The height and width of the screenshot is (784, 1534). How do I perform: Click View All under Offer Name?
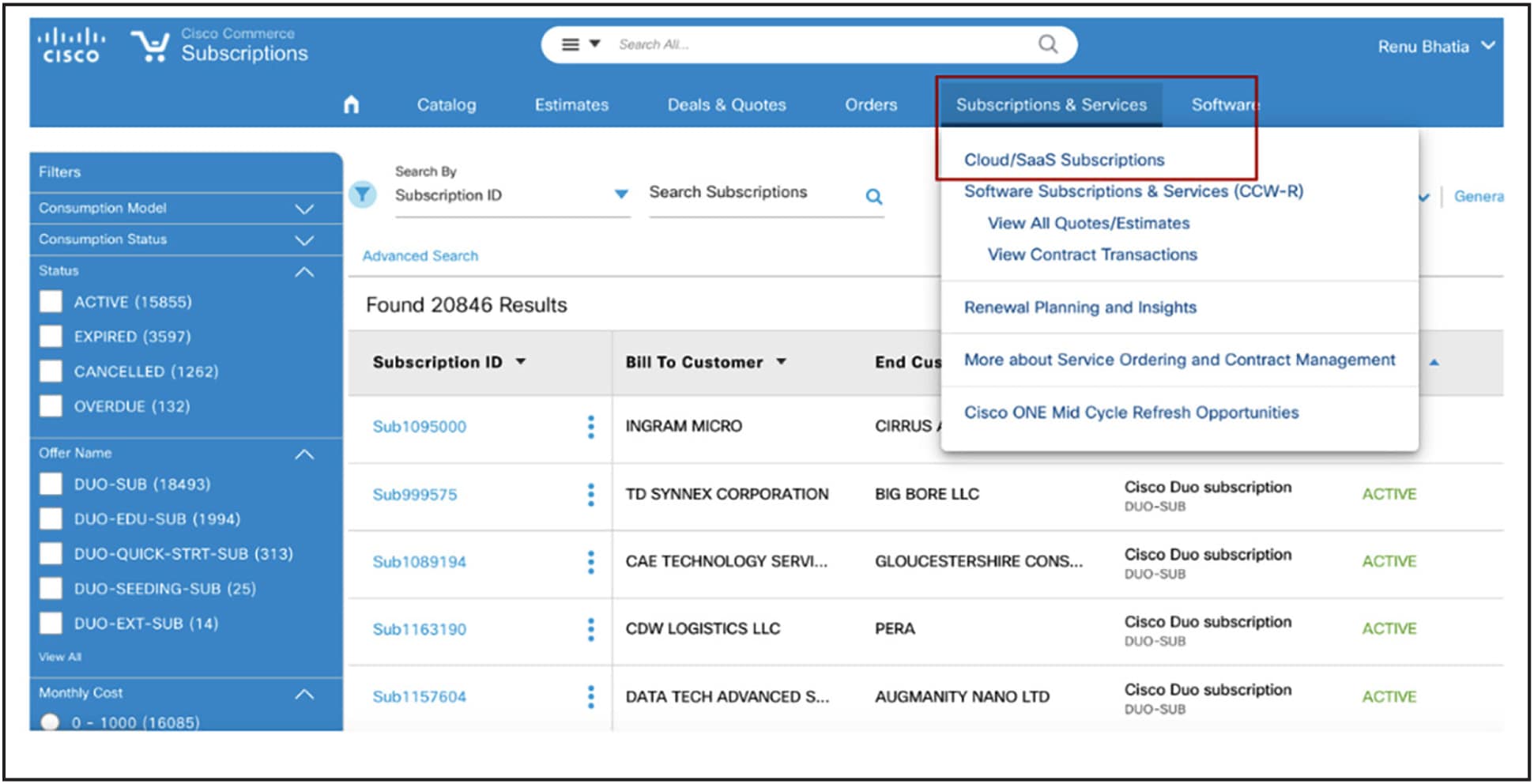coord(60,657)
